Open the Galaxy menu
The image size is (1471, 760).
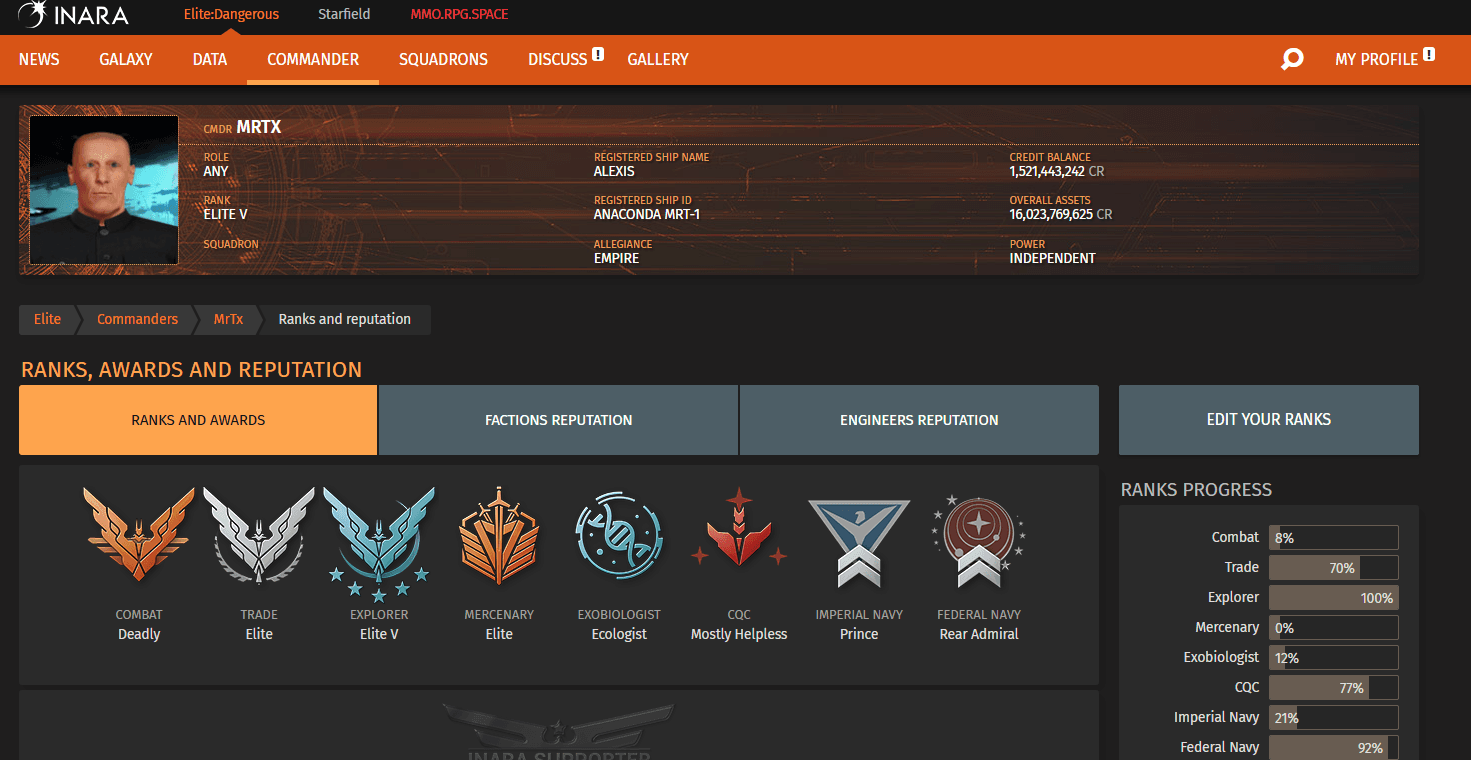[x=126, y=60]
